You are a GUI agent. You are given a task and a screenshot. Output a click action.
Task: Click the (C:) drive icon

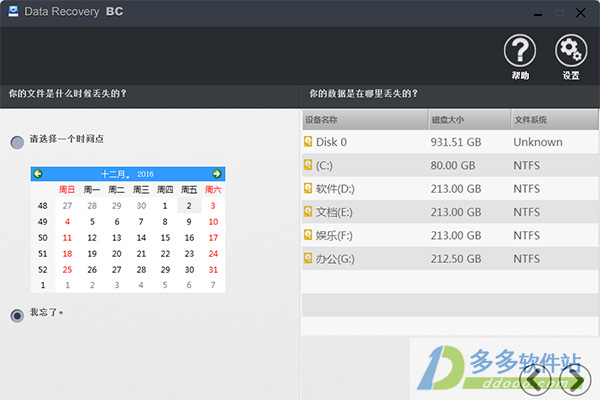click(308, 165)
